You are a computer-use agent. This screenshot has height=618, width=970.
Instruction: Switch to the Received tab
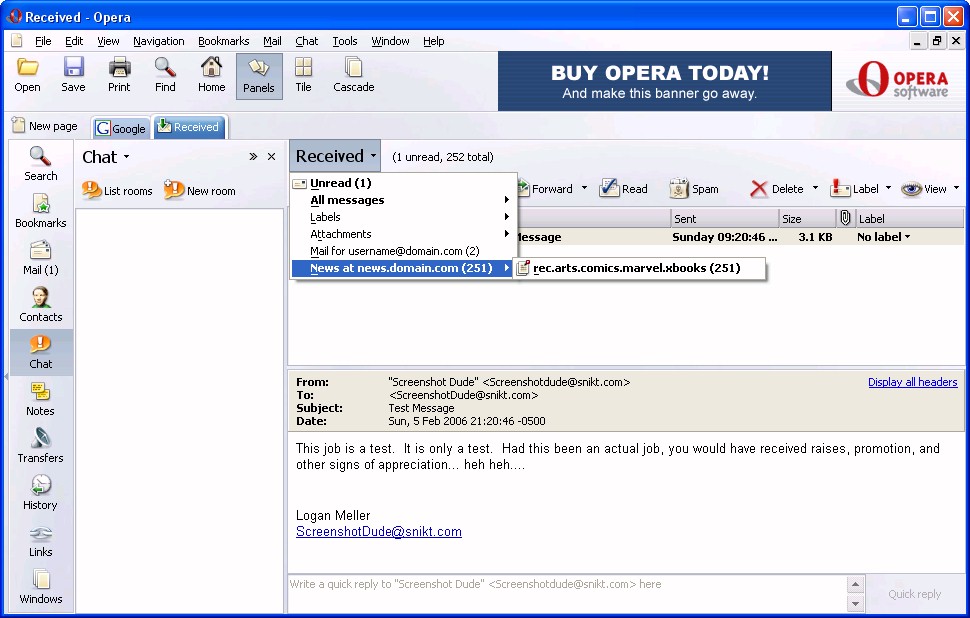click(189, 127)
